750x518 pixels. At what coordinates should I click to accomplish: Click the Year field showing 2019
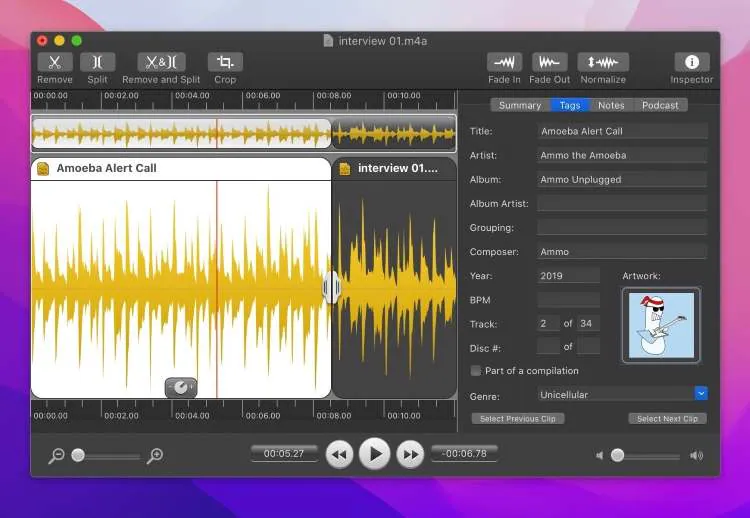568,276
